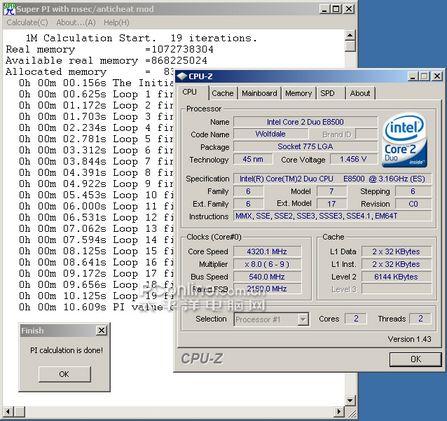Click the Threads value field
This screenshot has width=447, height=421.
pyautogui.click(x=420, y=319)
